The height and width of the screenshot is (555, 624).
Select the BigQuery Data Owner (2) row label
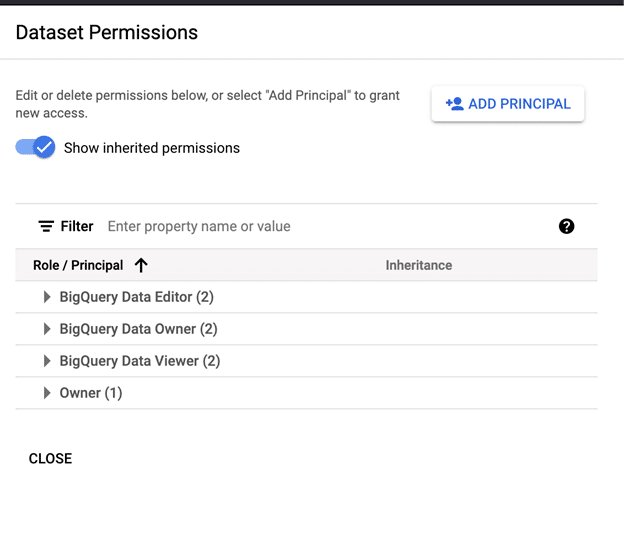tap(138, 329)
